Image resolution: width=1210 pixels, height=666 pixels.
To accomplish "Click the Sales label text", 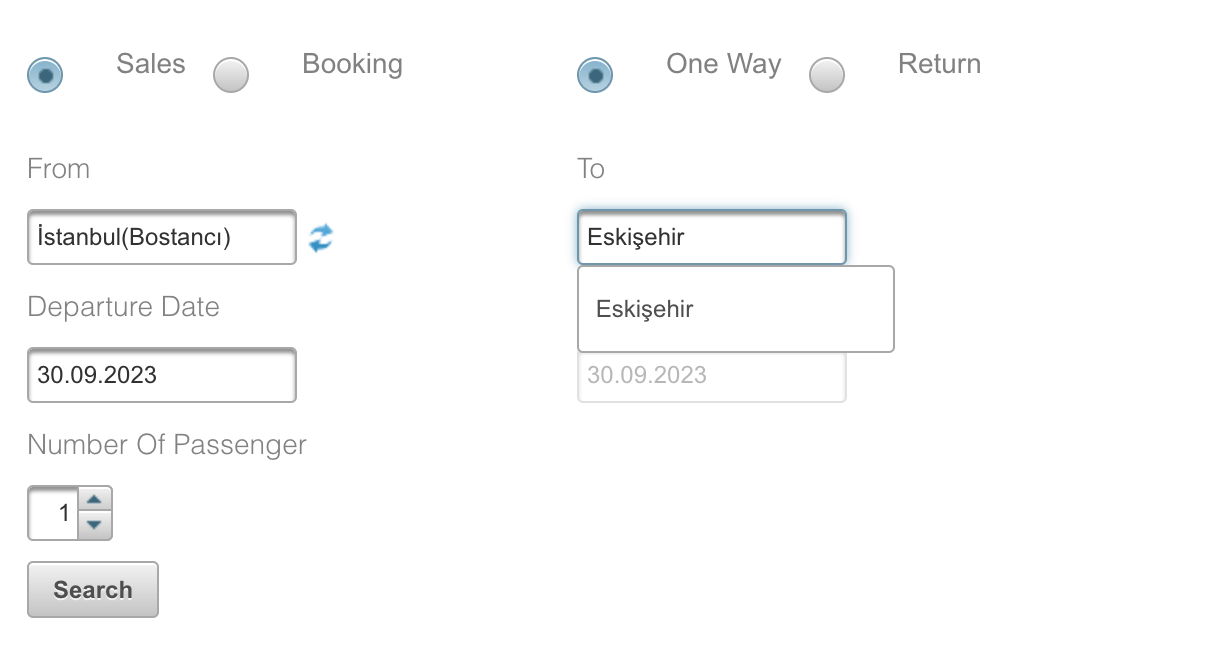I will [151, 64].
